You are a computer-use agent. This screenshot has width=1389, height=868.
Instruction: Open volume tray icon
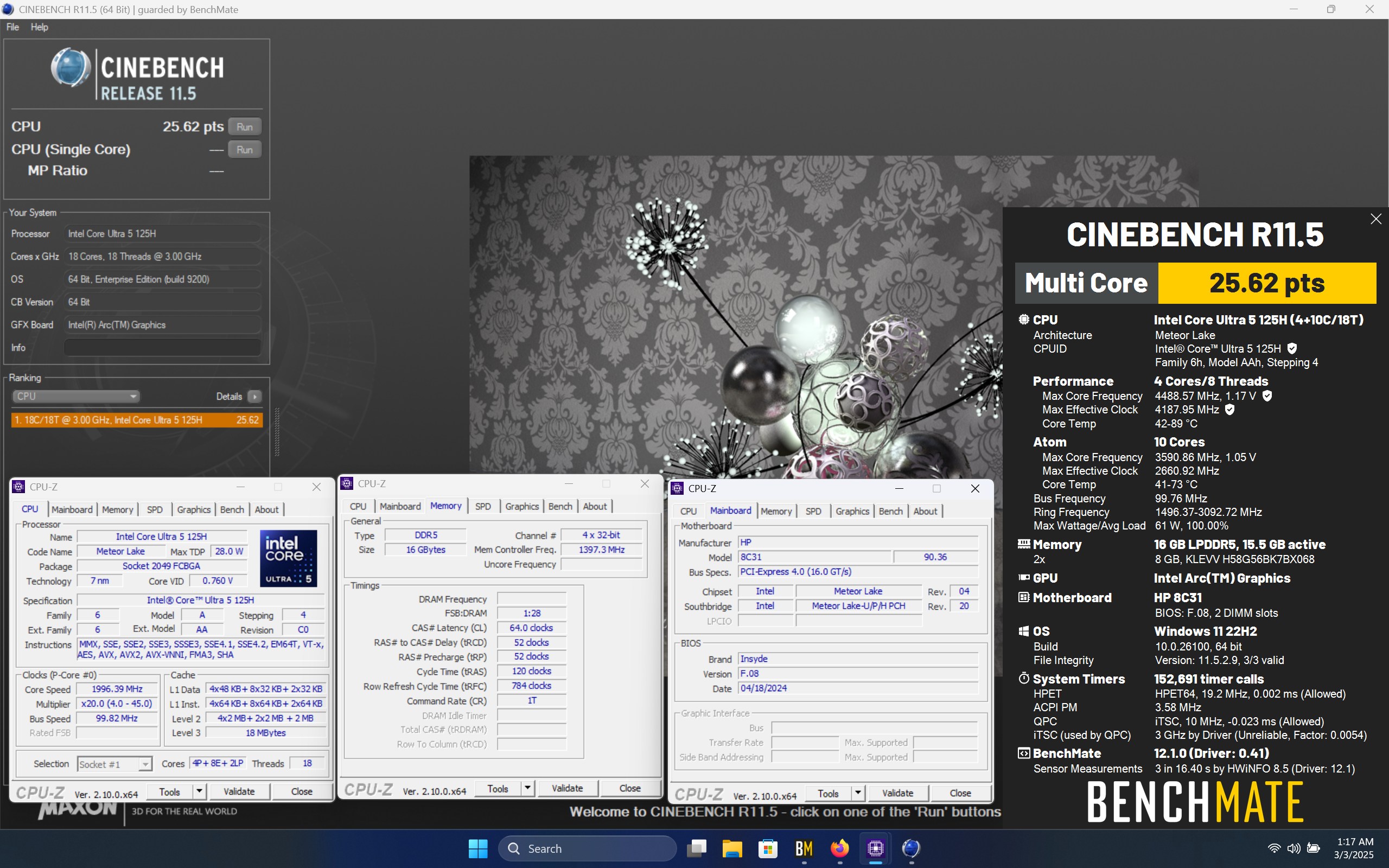[x=1294, y=848]
